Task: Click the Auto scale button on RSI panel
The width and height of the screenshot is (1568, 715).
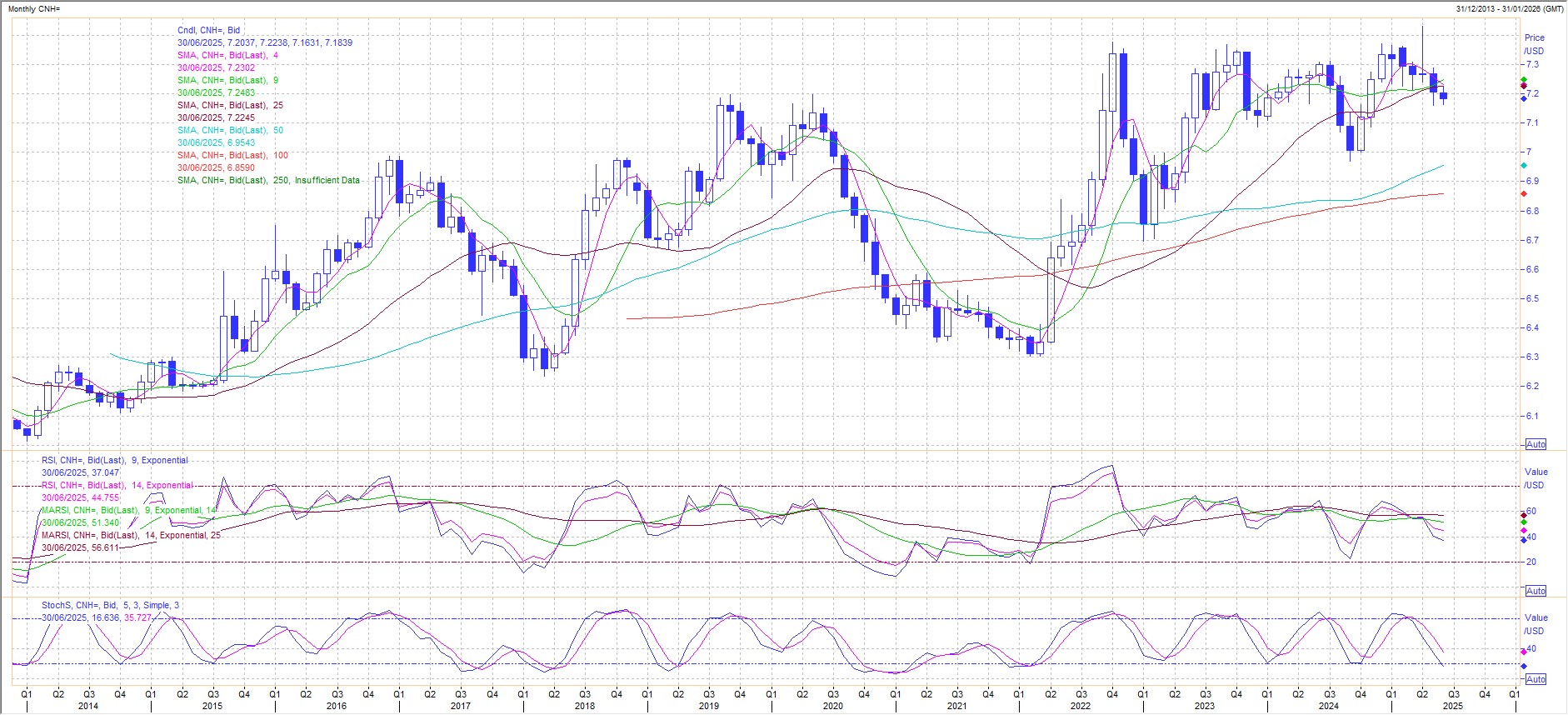Action: [x=1536, y=591]
